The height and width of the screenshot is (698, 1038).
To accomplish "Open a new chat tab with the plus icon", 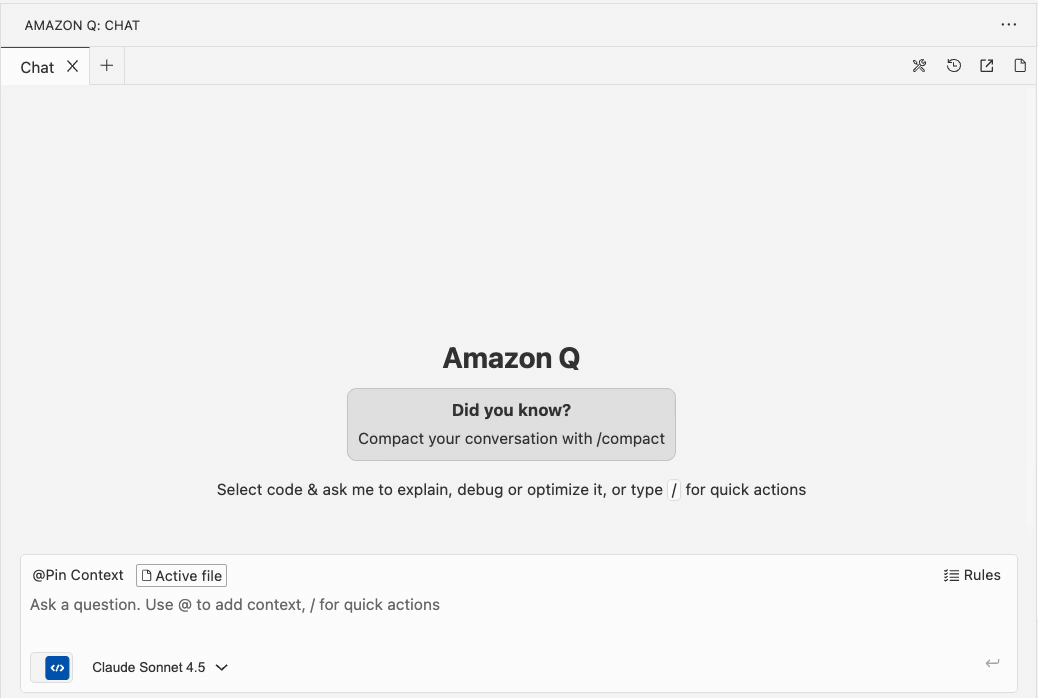I will 106,65.
